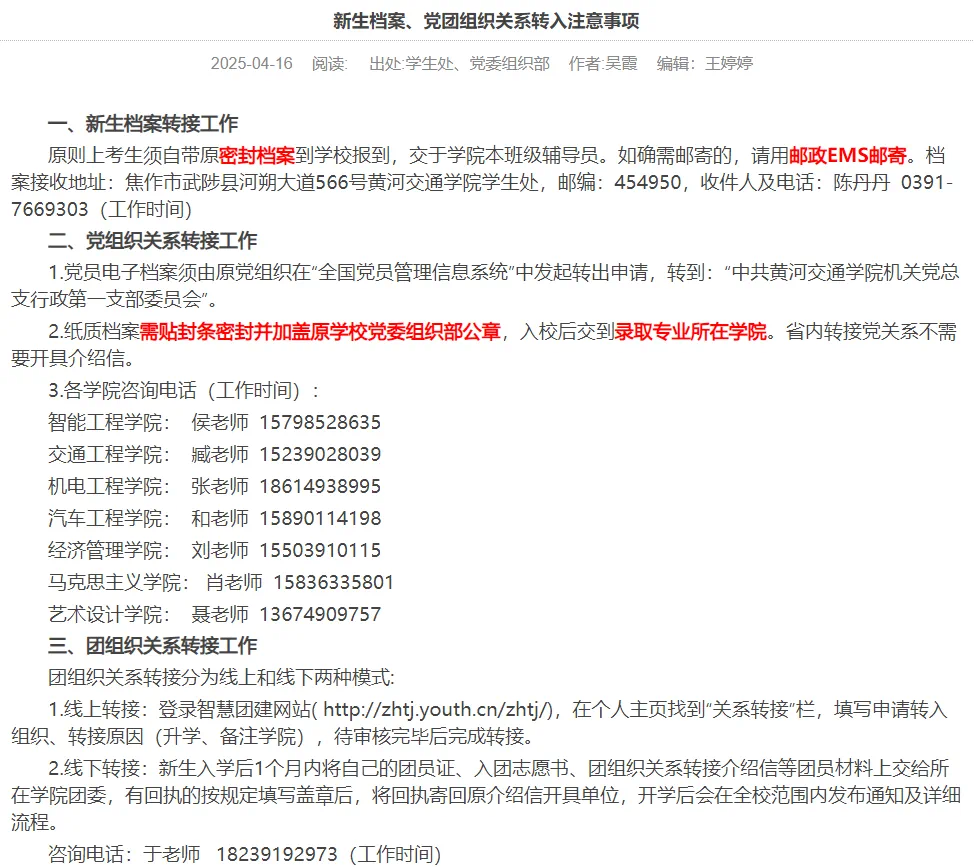Click 艺术设计学院 phone 13674909757
974x867 pixels.
320,614
